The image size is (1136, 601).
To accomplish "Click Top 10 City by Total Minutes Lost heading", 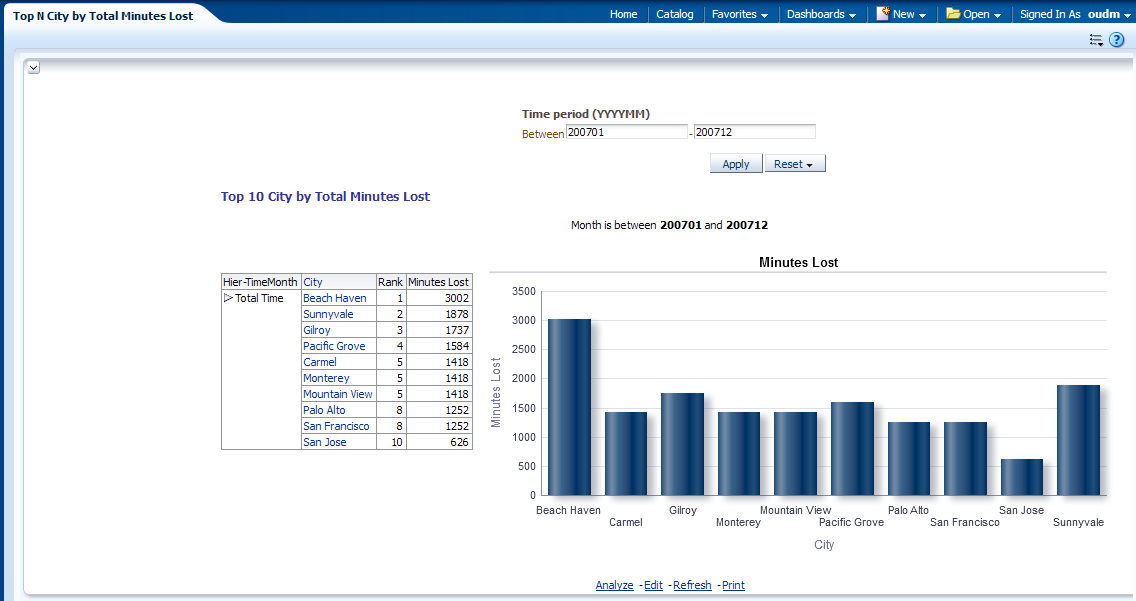I will pyautogui.click(x=325, y=196).
